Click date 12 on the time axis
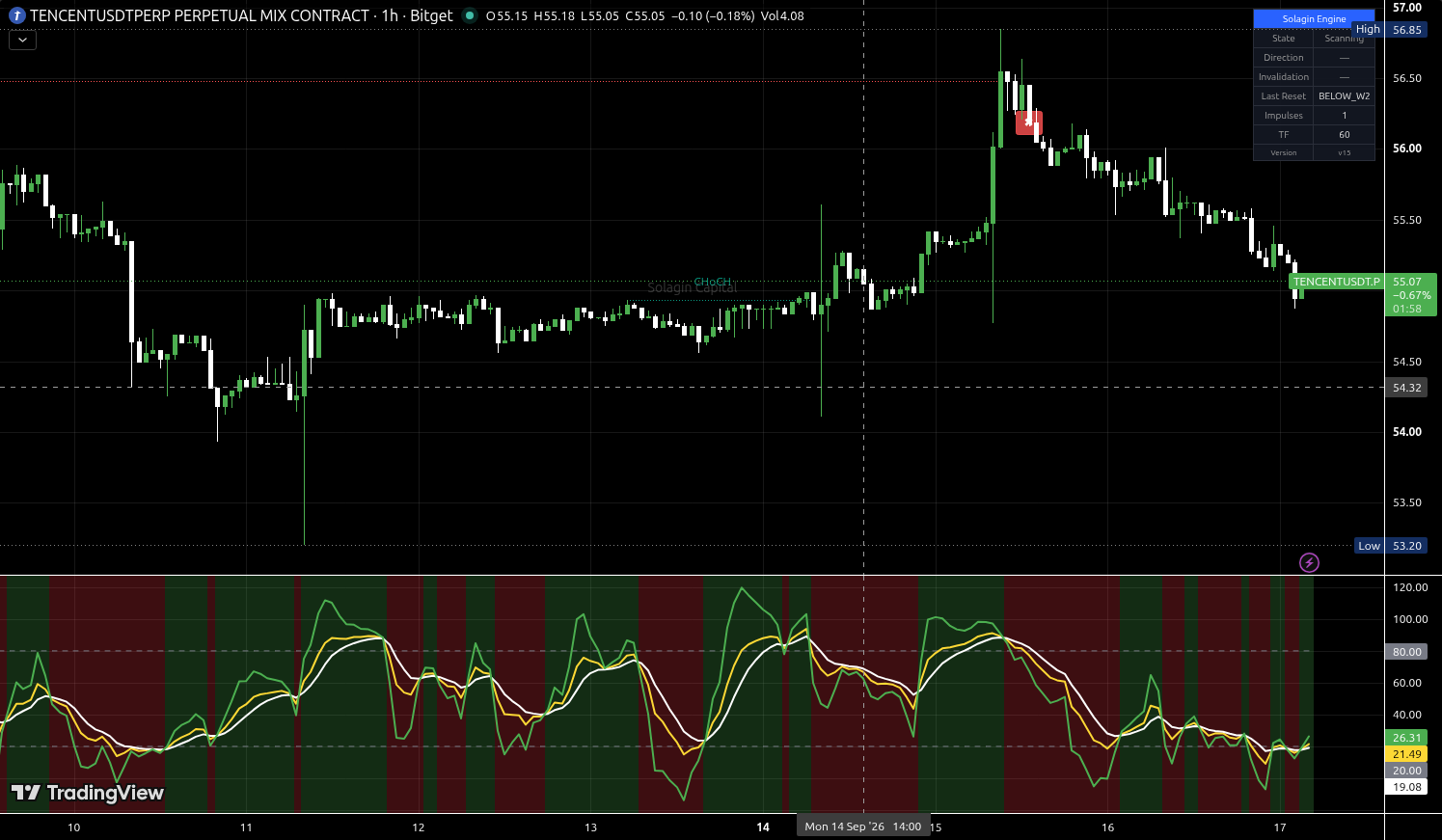The width and height of the screenshot is (1442, 840). (x=419, y=827)
